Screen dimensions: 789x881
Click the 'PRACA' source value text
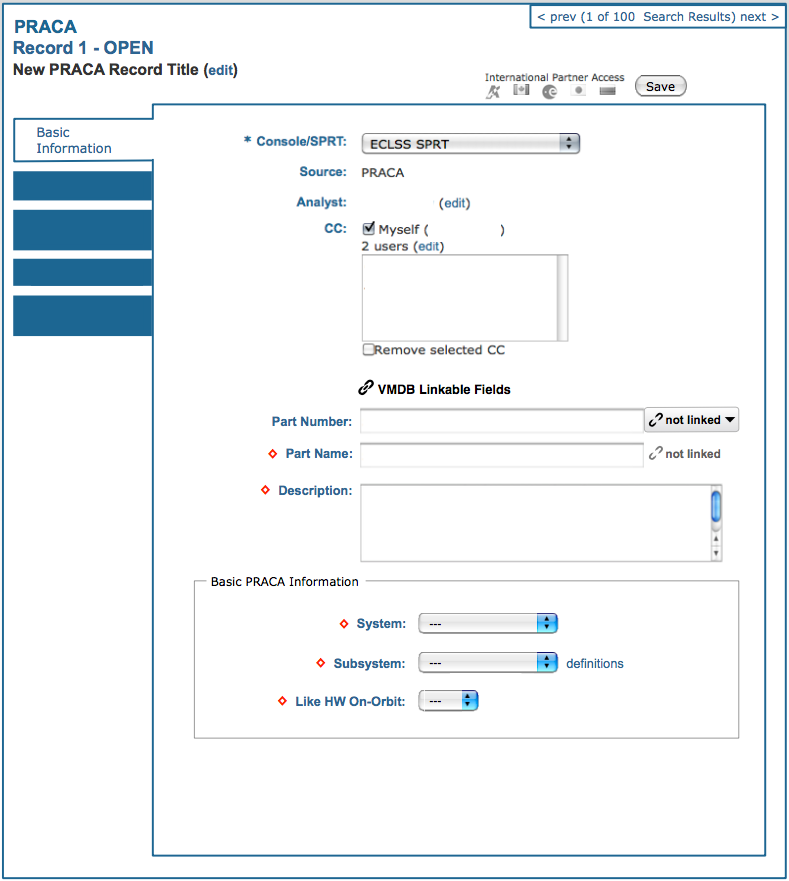tap(383, 172)
